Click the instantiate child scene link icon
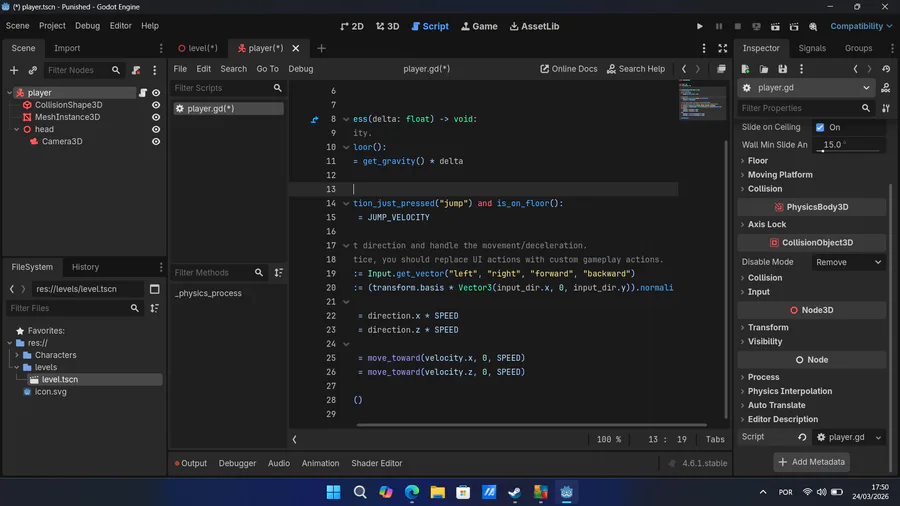900x506 pixels. coord(33,71)
